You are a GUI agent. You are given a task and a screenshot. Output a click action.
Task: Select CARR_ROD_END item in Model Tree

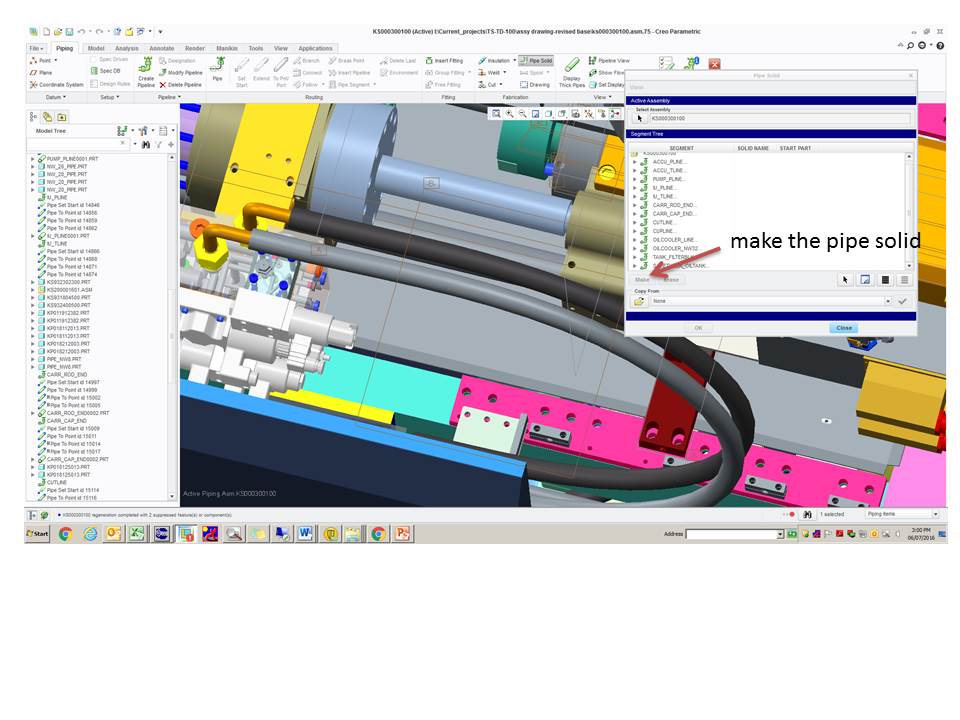(x=67, y=375)
